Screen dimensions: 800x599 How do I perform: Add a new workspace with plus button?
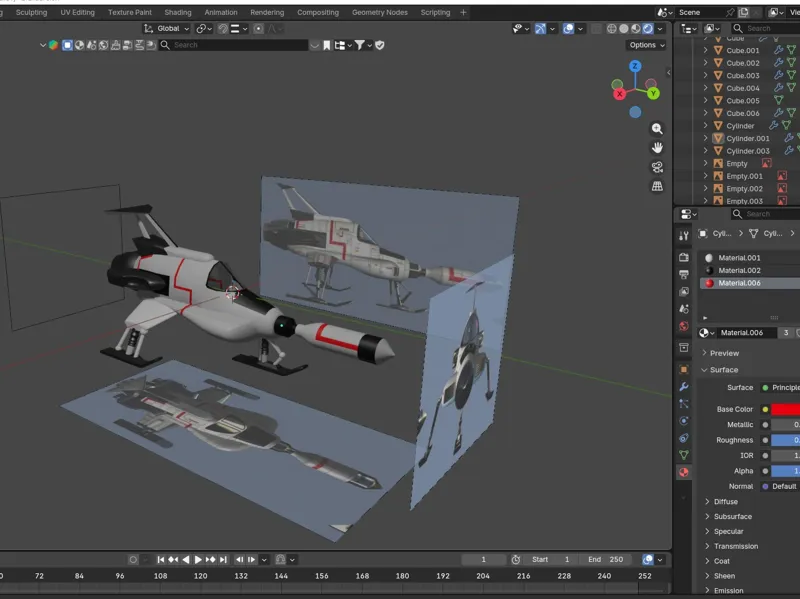pos(463,12)
